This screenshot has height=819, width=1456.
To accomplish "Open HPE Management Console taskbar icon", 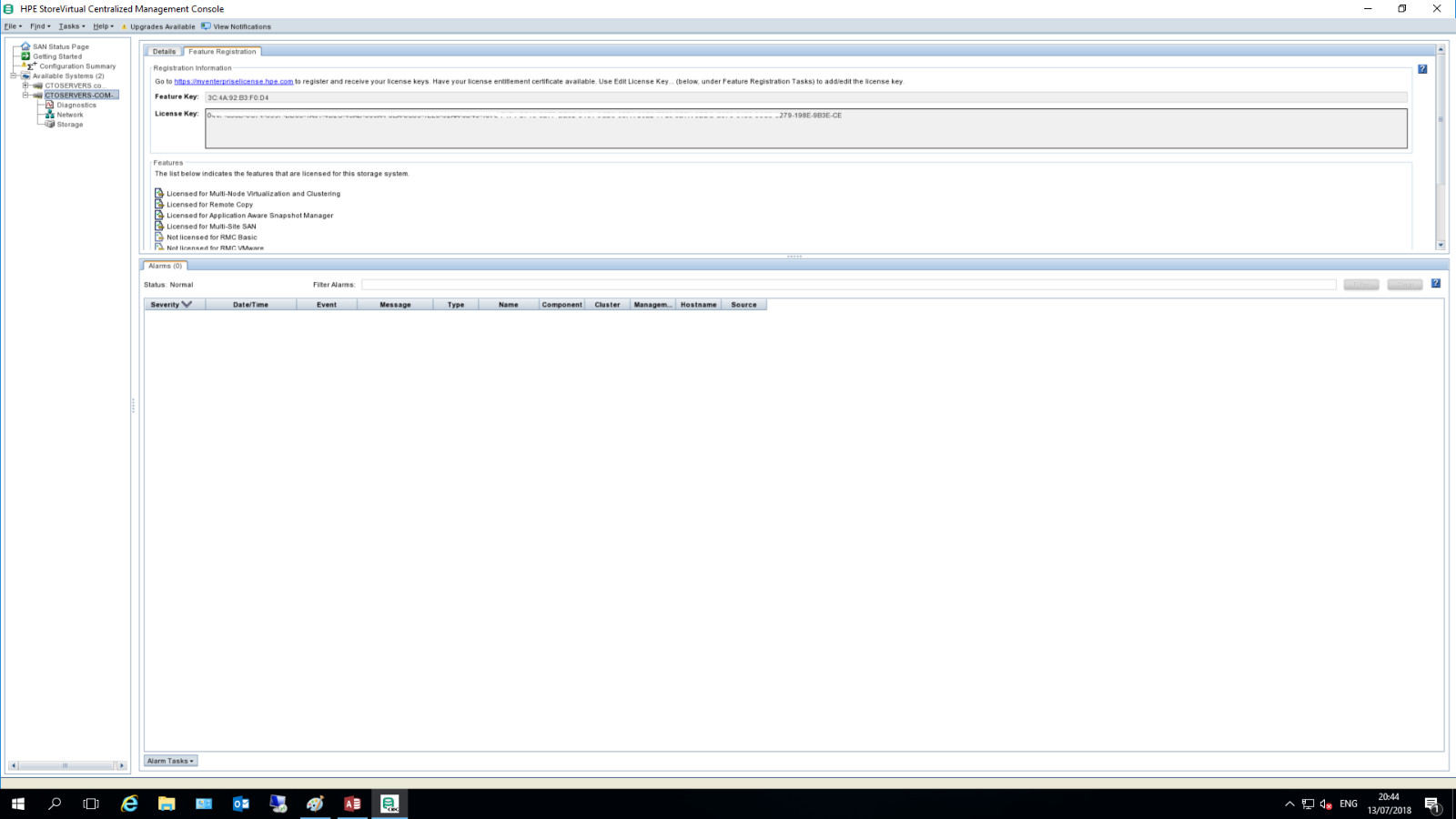I will click(x=389, y=804).
